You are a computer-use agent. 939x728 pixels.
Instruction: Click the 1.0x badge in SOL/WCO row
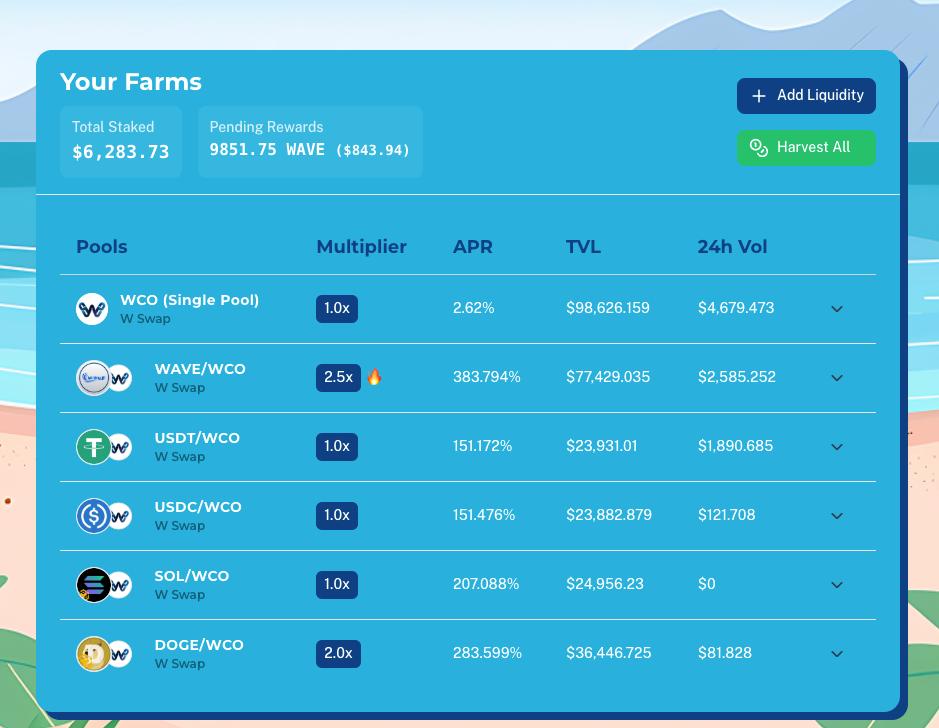coord(337,585)
